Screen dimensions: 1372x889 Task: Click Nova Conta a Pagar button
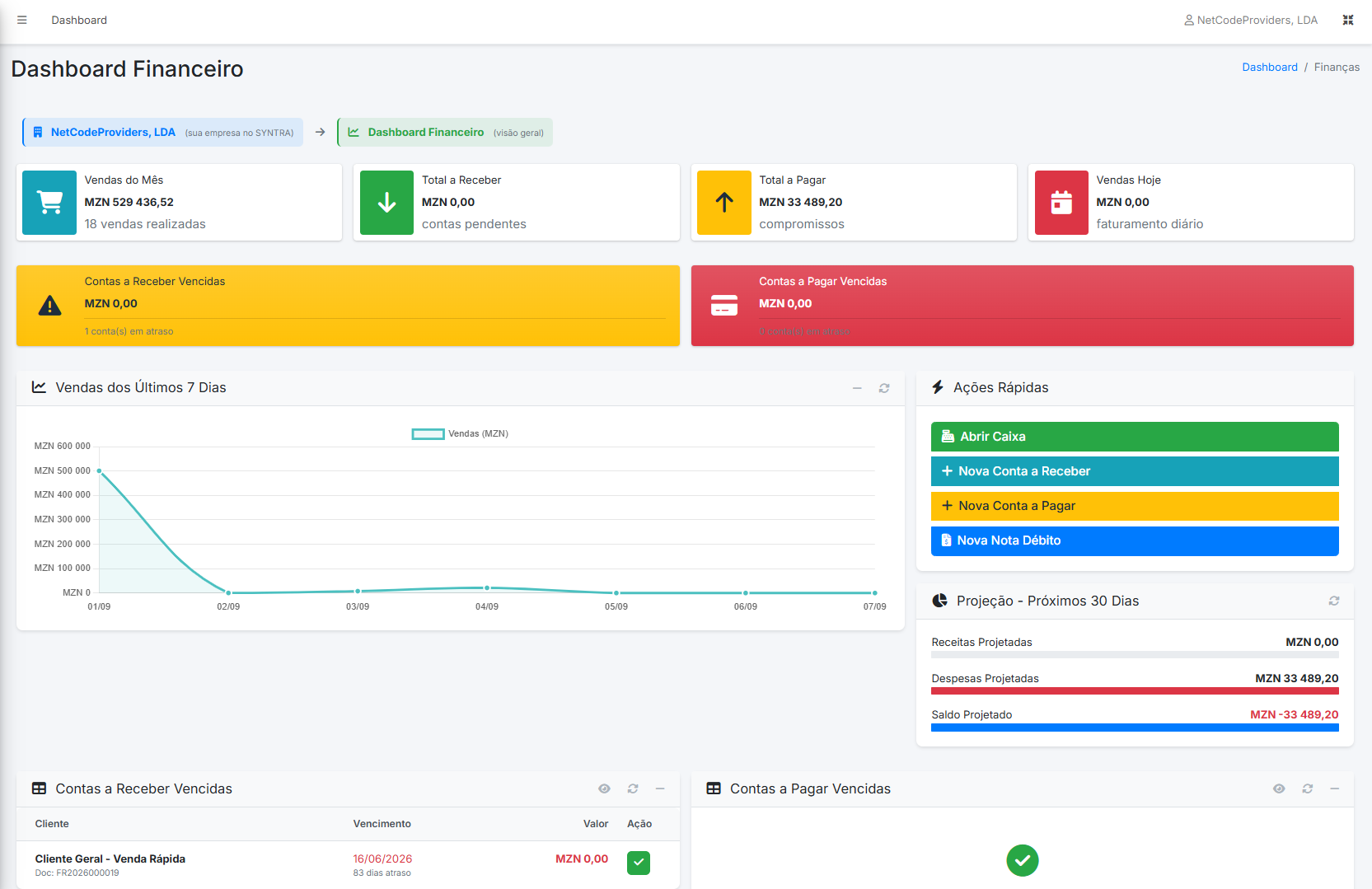pyautogui.click(x=1135, y=506)
